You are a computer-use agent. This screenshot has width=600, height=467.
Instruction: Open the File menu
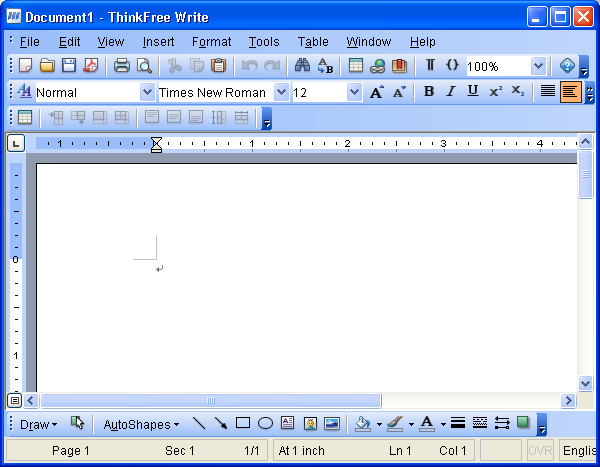tap(29, 42)
